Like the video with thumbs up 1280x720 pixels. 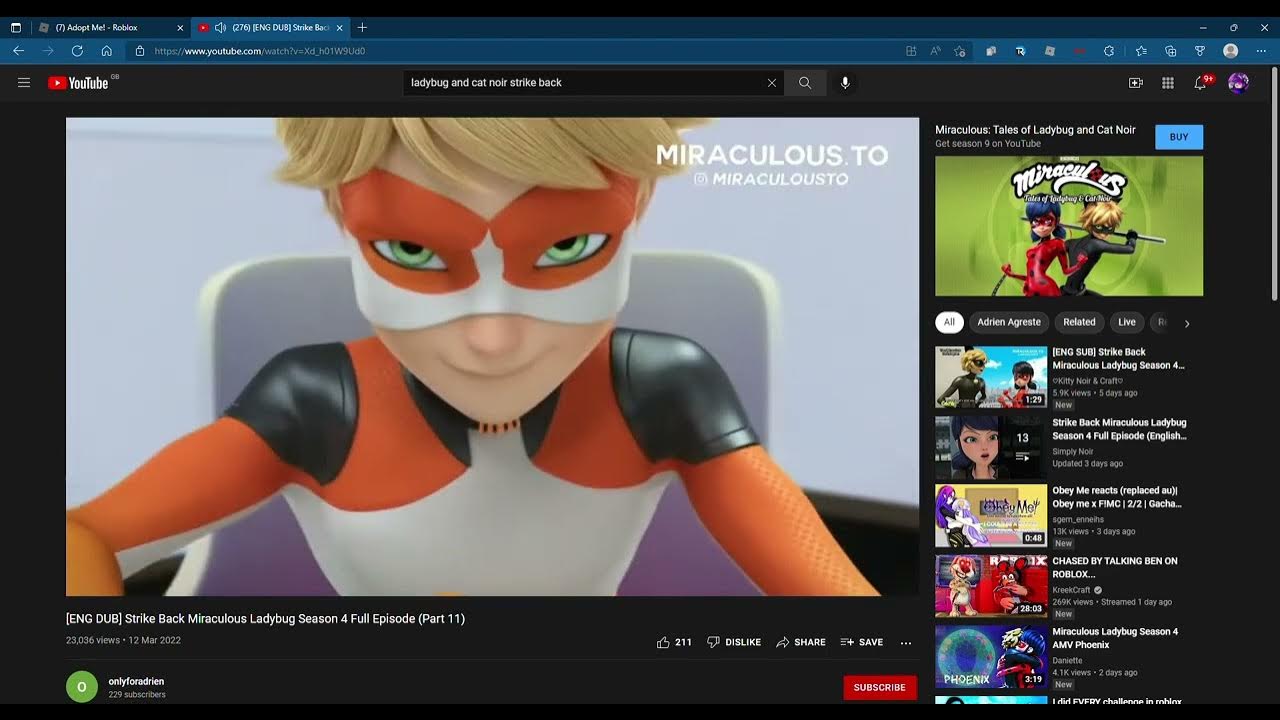click(674, 642)
